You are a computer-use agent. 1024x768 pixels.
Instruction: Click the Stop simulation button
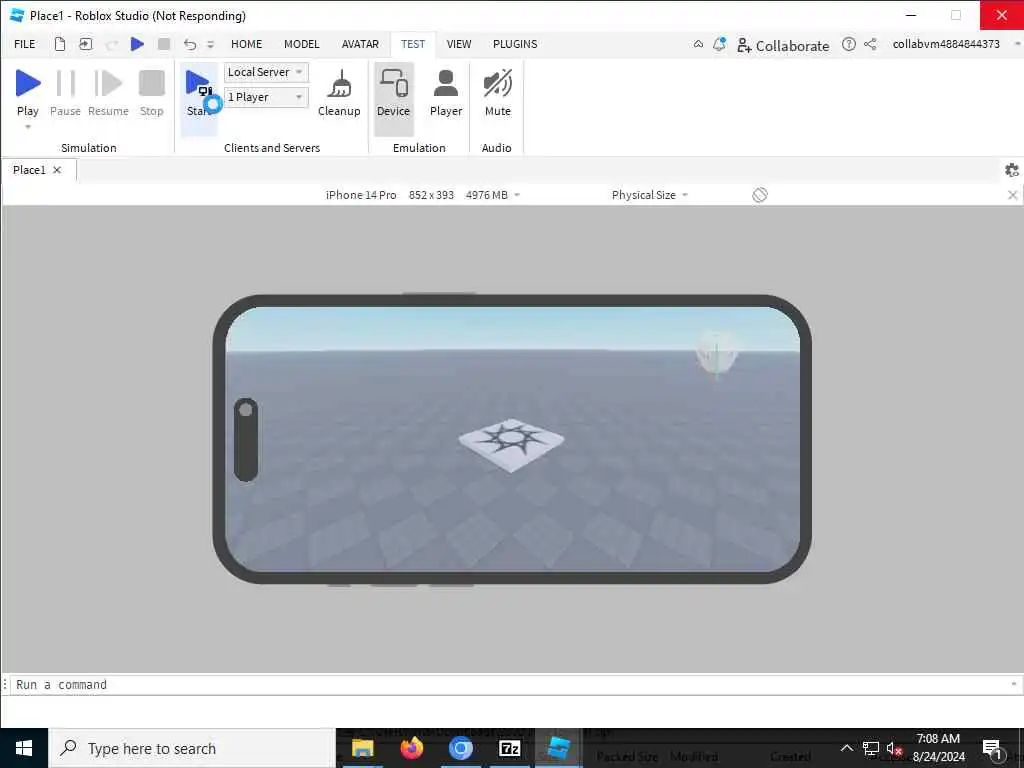pyautogui.click(x=152, y=93)
